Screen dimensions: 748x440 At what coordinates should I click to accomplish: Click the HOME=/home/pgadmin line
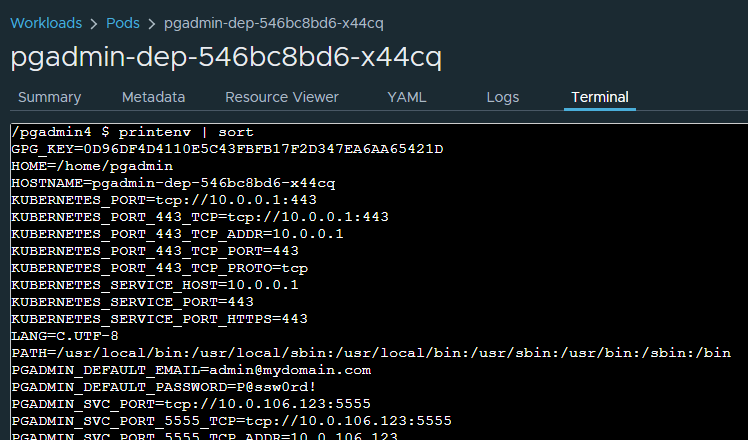pos(92,166)
